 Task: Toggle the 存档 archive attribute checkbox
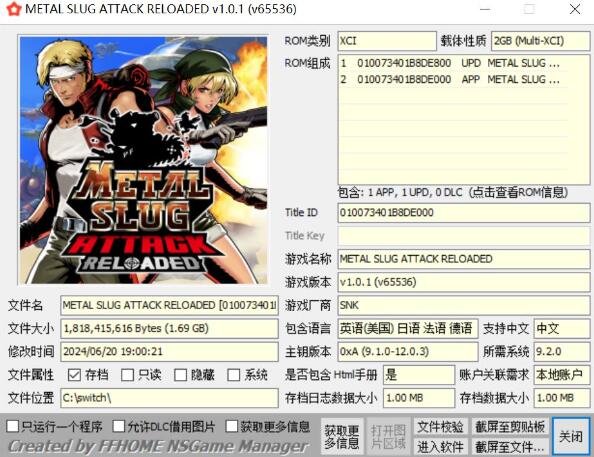(74, 375)
